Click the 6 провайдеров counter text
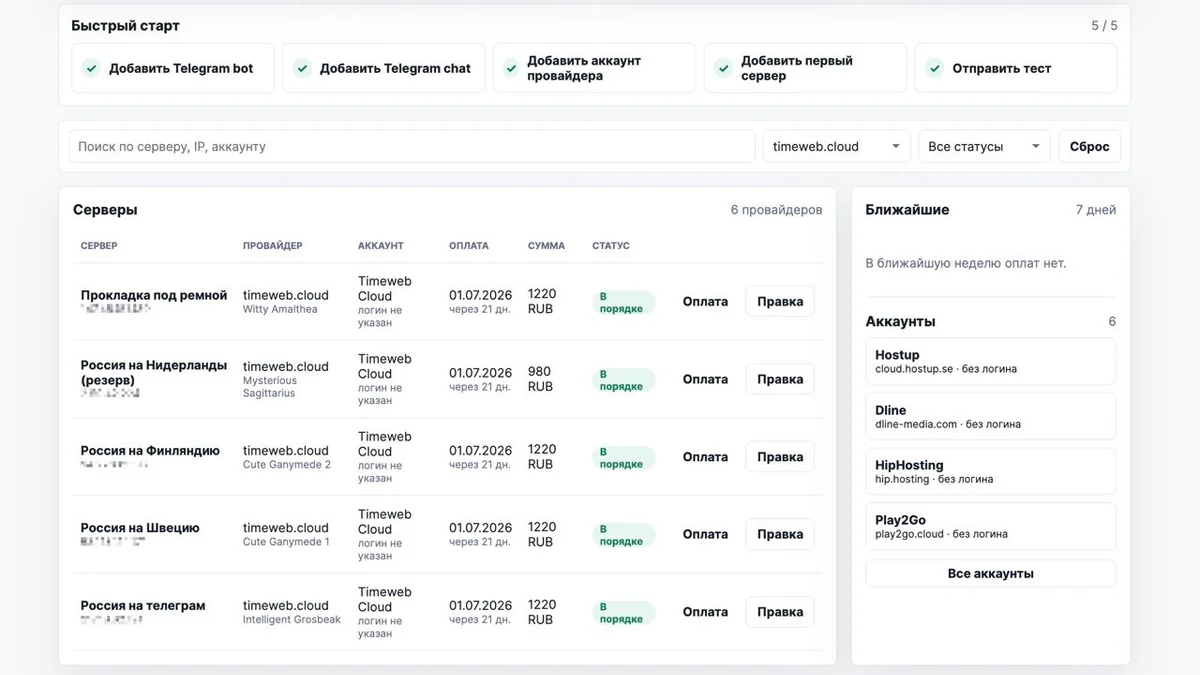Image resolution: width=1200 pixels, height=675 pixels. click(776, 210)
